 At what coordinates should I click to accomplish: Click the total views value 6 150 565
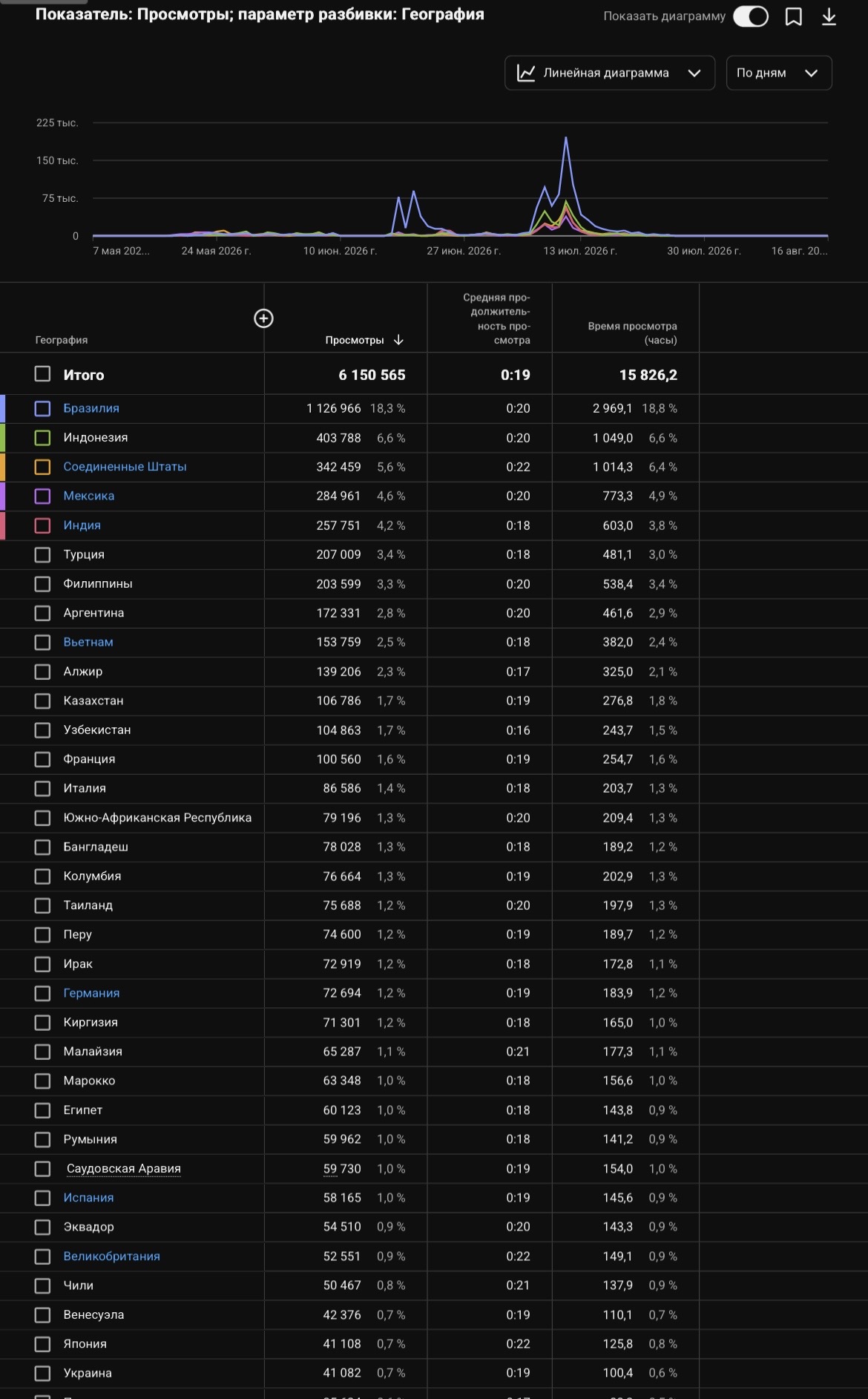pos(372,375)
